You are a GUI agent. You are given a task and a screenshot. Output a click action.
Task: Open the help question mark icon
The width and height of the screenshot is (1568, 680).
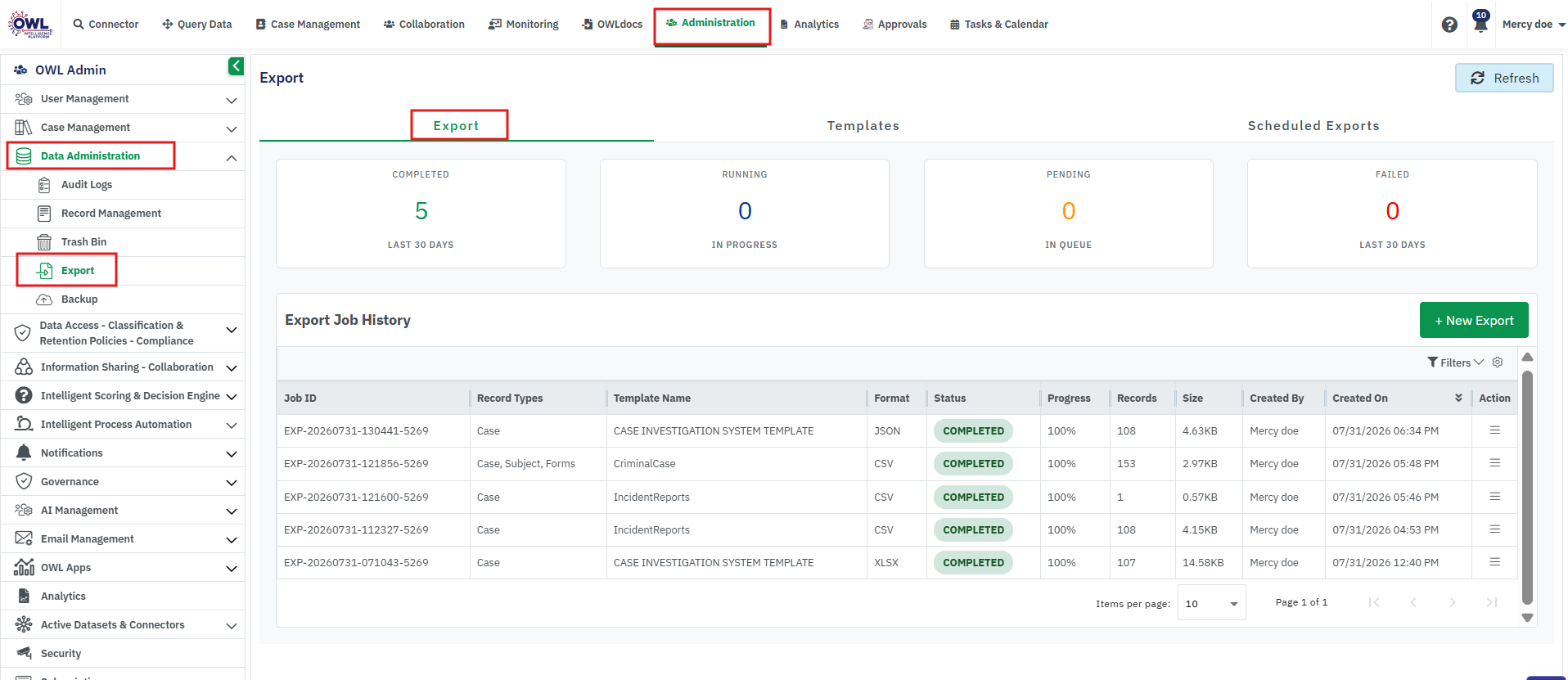click(x=1449, y=25)
